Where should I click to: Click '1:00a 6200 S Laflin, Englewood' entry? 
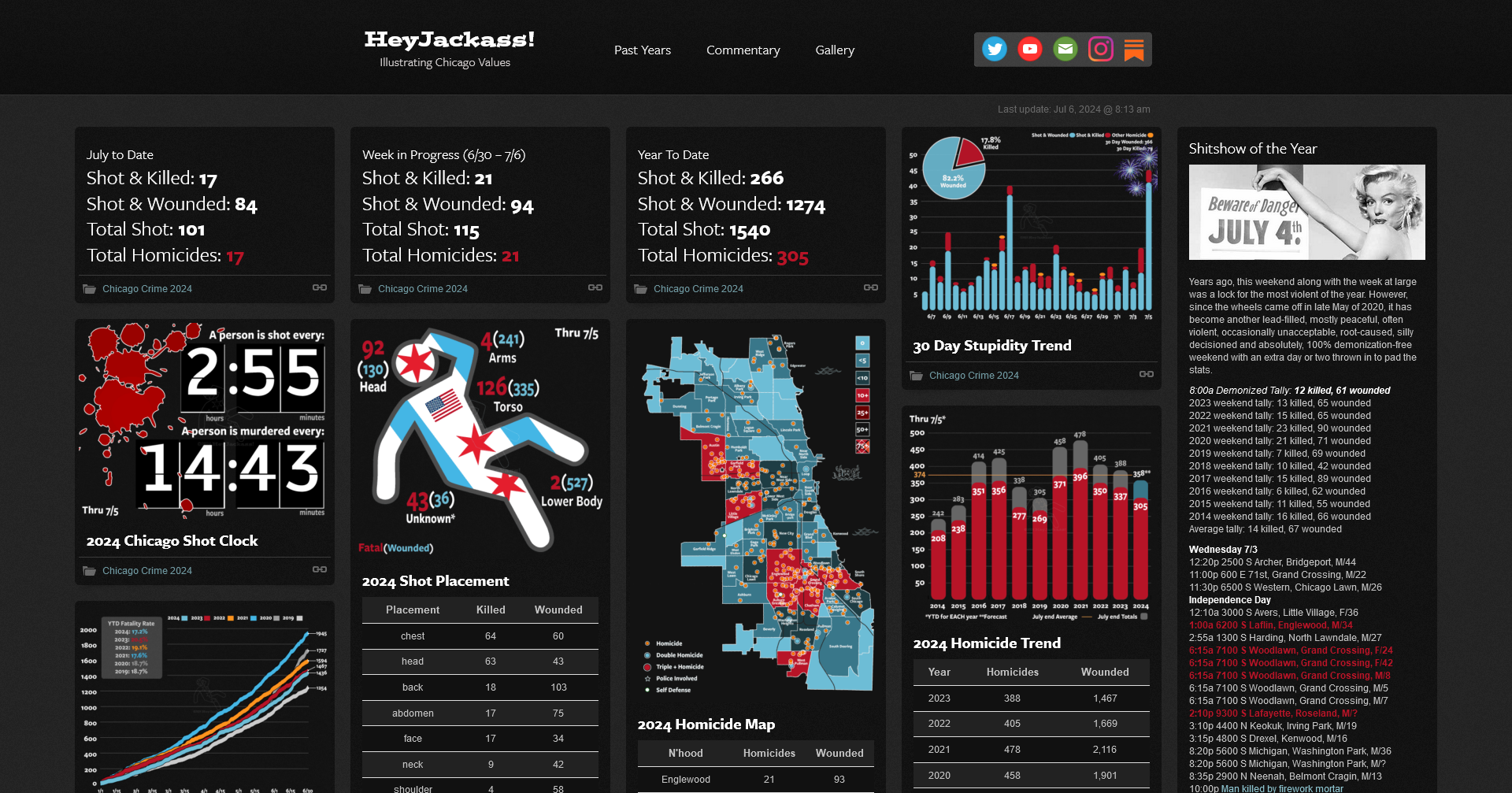(x=1270, y=625)
